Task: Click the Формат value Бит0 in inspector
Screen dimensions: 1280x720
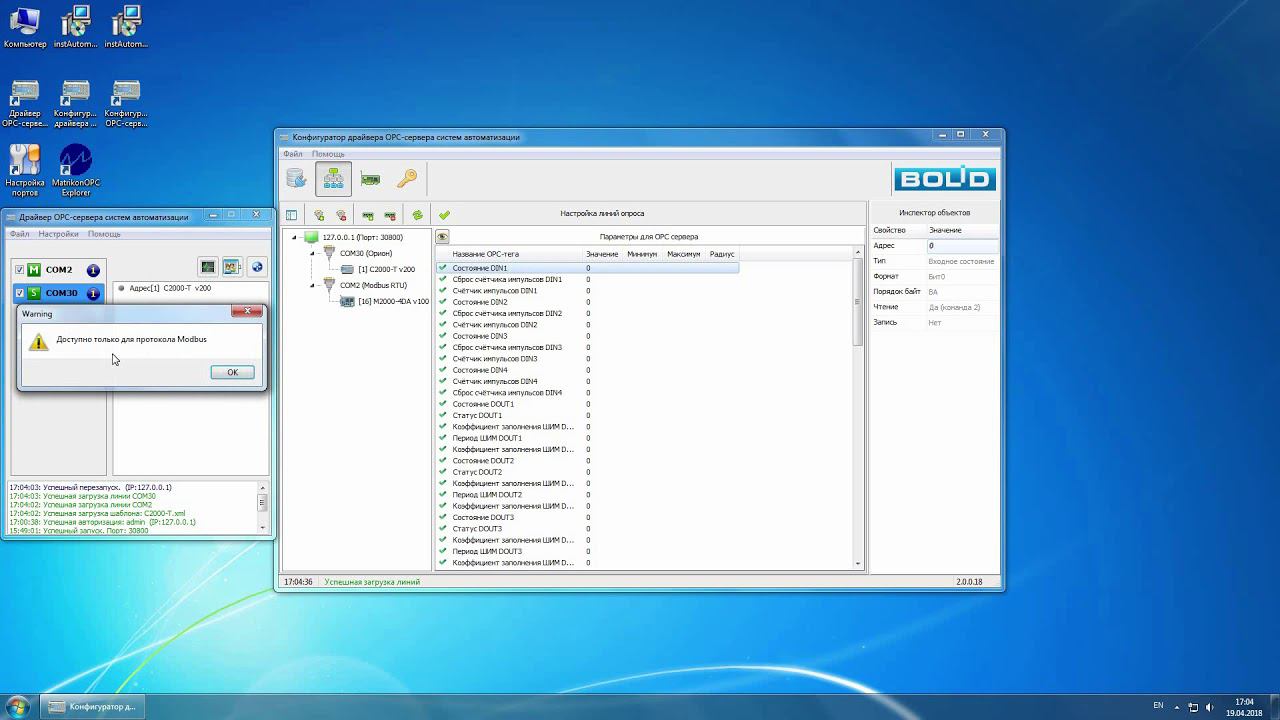Action: [x=936, y=277]
